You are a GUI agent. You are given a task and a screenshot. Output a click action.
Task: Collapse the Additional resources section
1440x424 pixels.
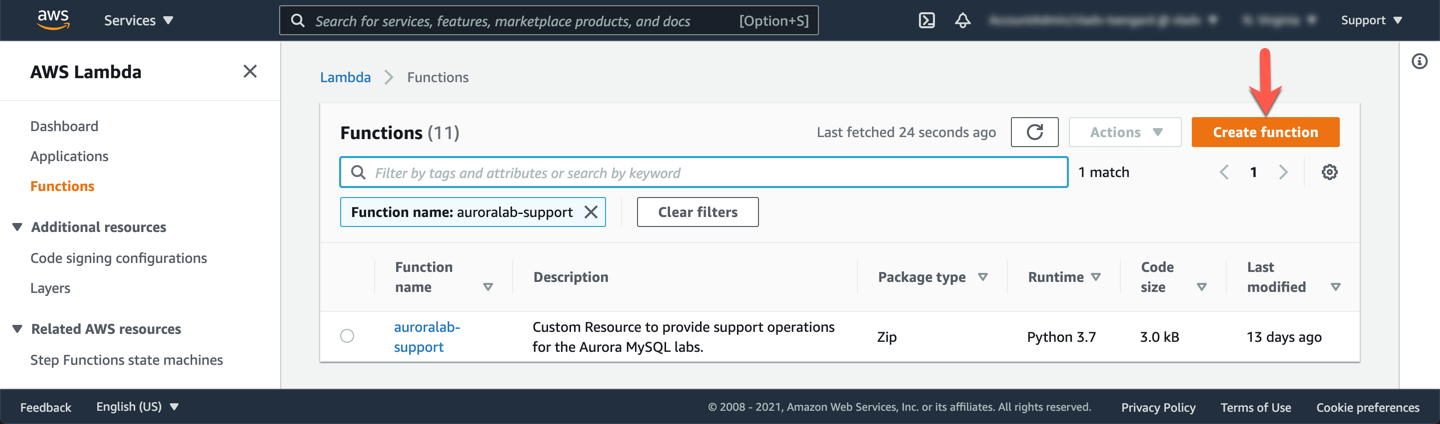tap(17, 227)
